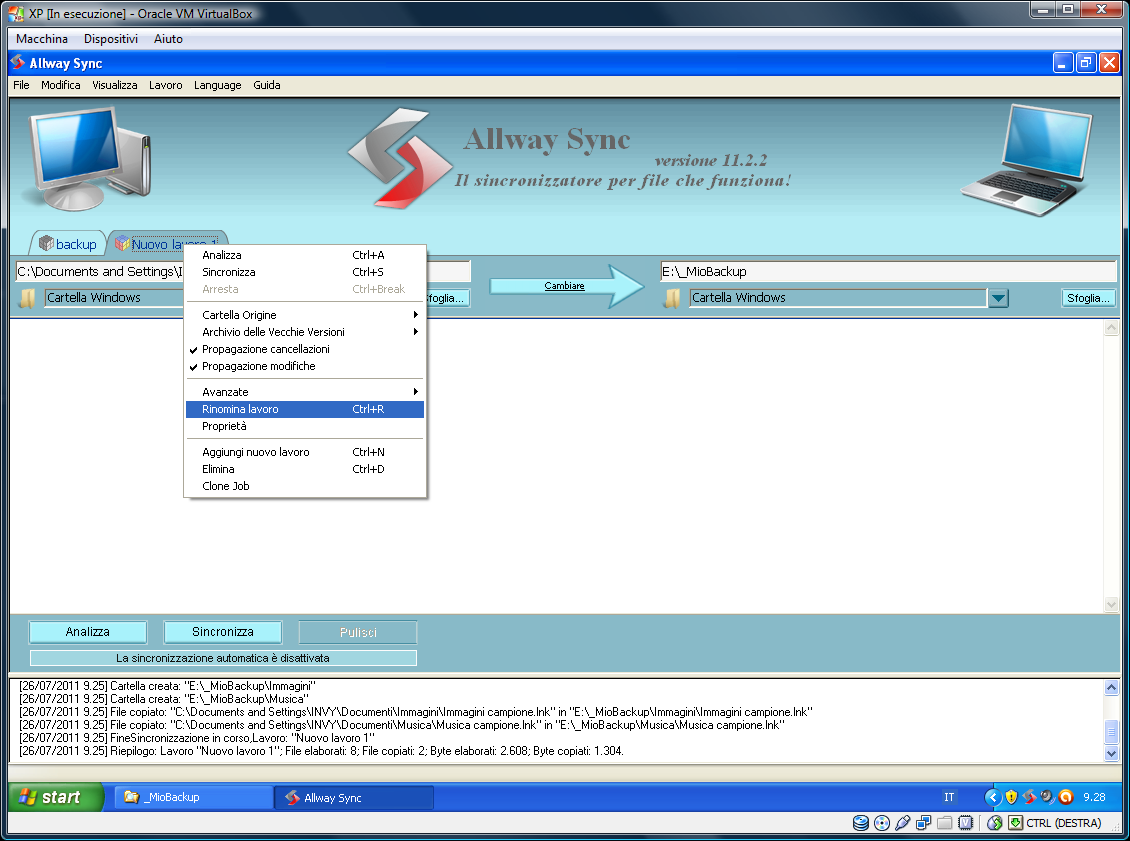1130x841 pixels.
Task: Click the log panel scrollbar down arrow
Action: pyautogui.click(x=1111, y=754)
